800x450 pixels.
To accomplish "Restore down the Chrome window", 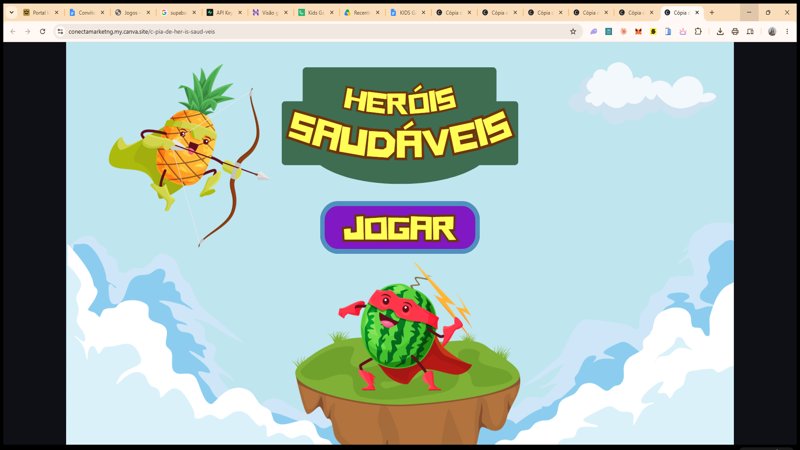I will tap(768, 12).
